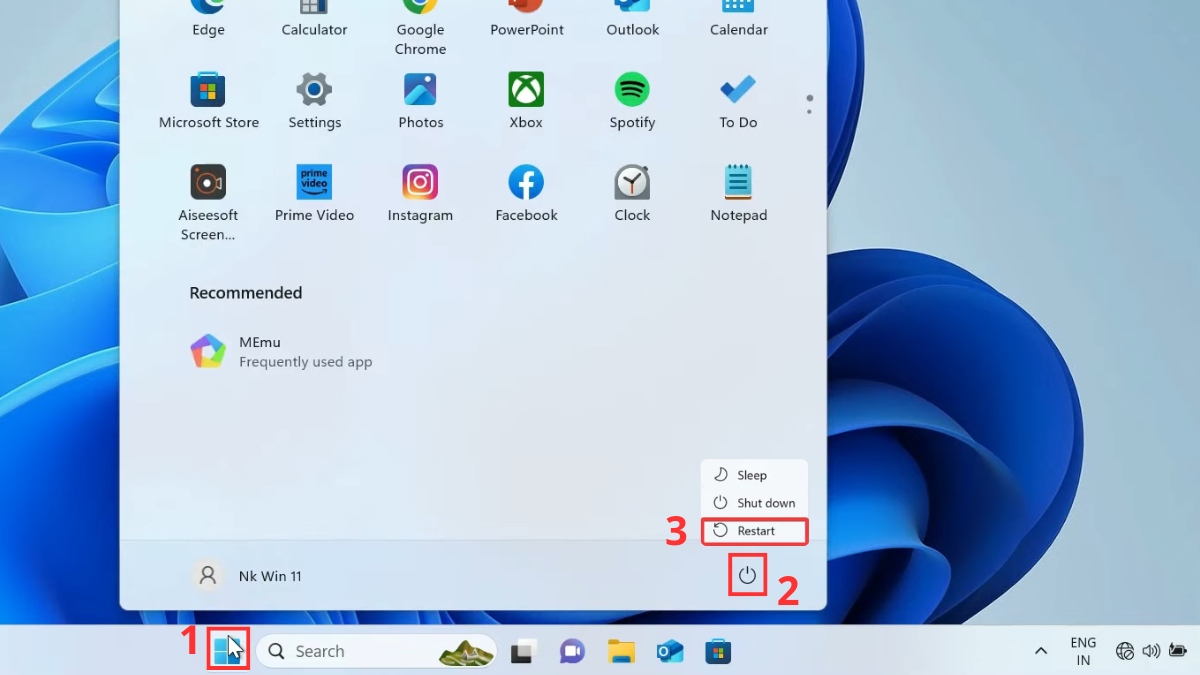Screen dimensions: 1200x675
Task: Select Restart to reboot the PC
Action: (755, 531)
